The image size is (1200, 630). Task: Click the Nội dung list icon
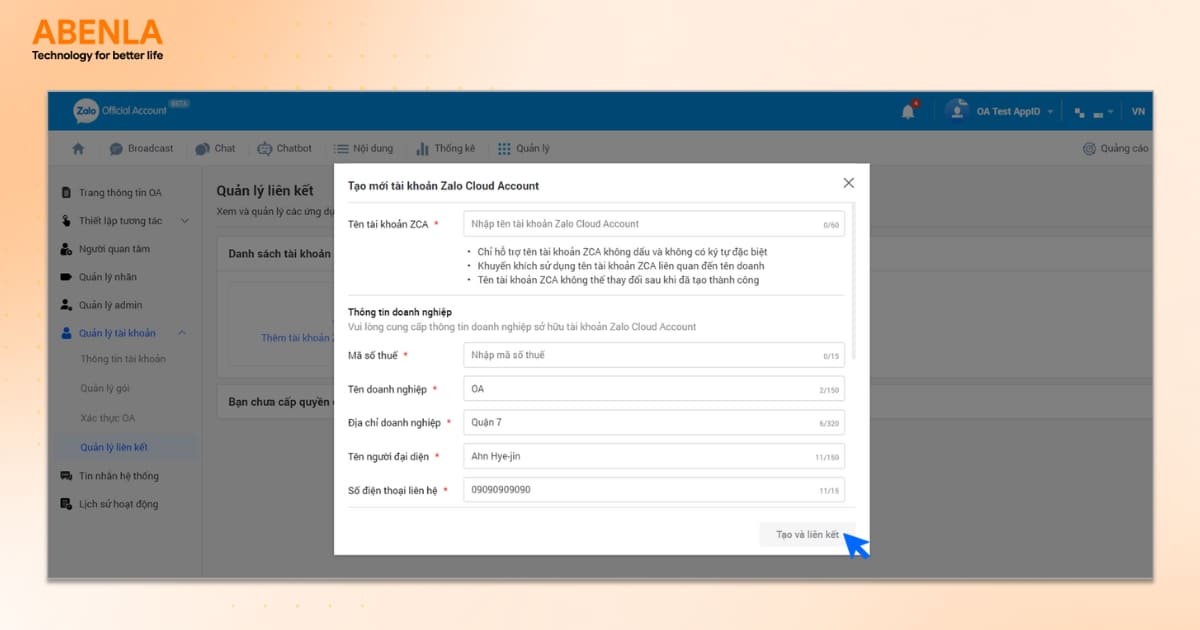click(x=341, y=149)
